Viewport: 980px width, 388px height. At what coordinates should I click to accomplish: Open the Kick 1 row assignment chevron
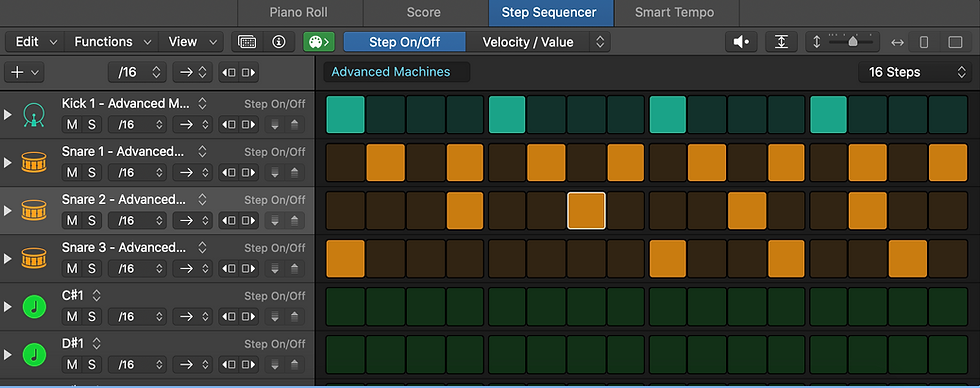pyautogui.click(x=202, y=104)
